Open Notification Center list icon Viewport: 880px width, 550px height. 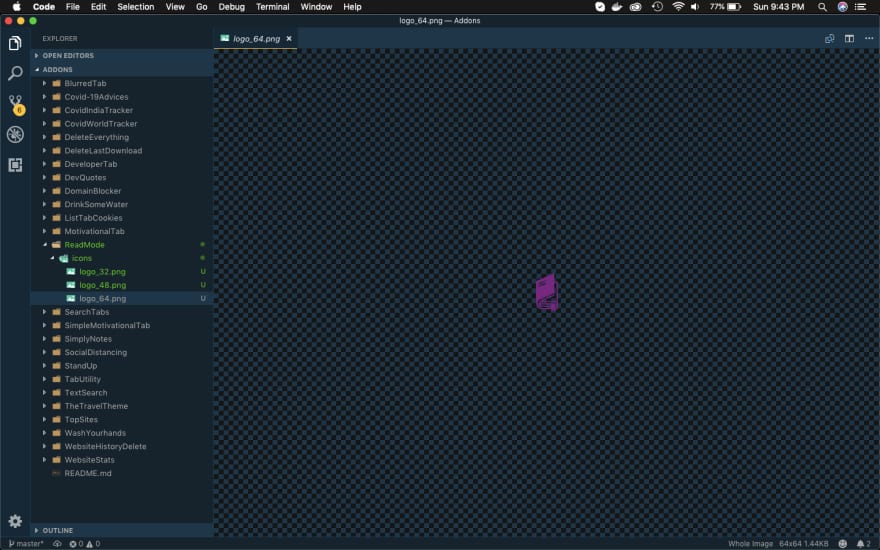click(x=860, y=7)
